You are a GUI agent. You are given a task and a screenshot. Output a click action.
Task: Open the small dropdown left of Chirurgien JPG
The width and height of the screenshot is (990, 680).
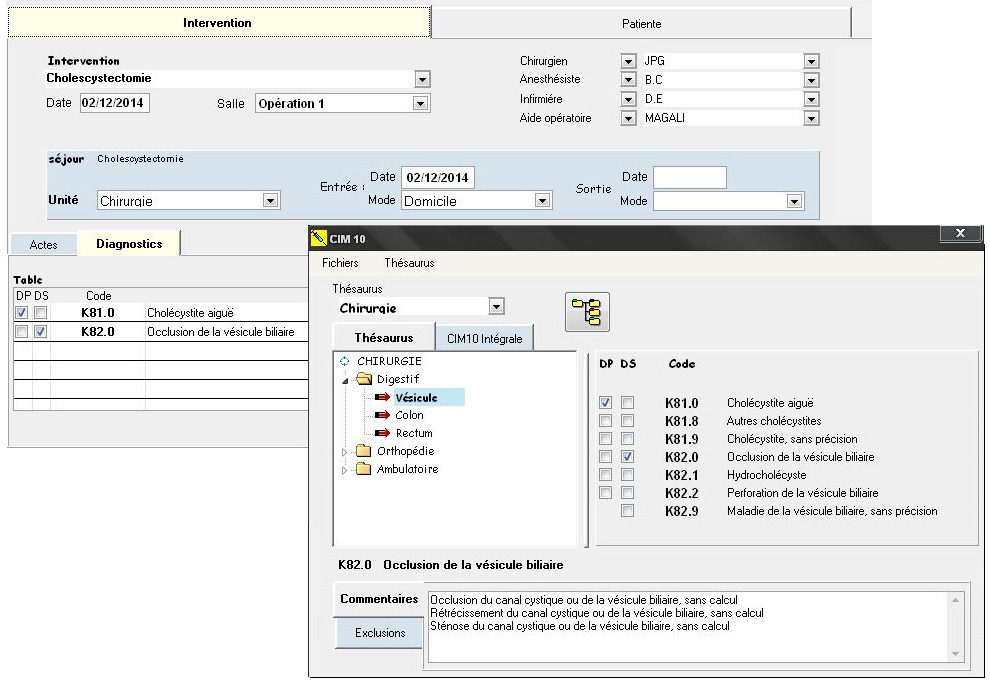tap(628, 61)
